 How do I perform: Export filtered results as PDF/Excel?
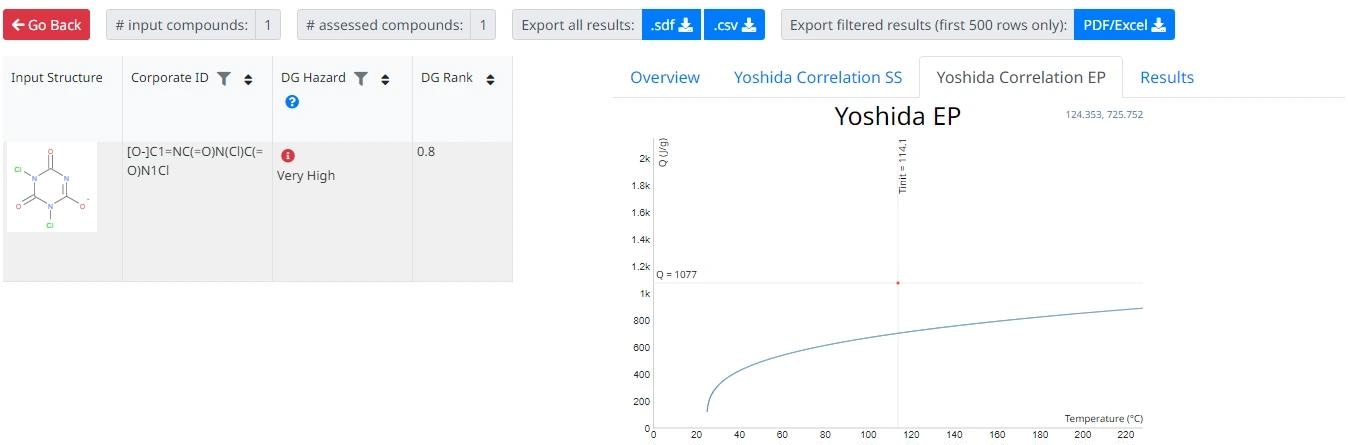click(x=1124, y=24)
